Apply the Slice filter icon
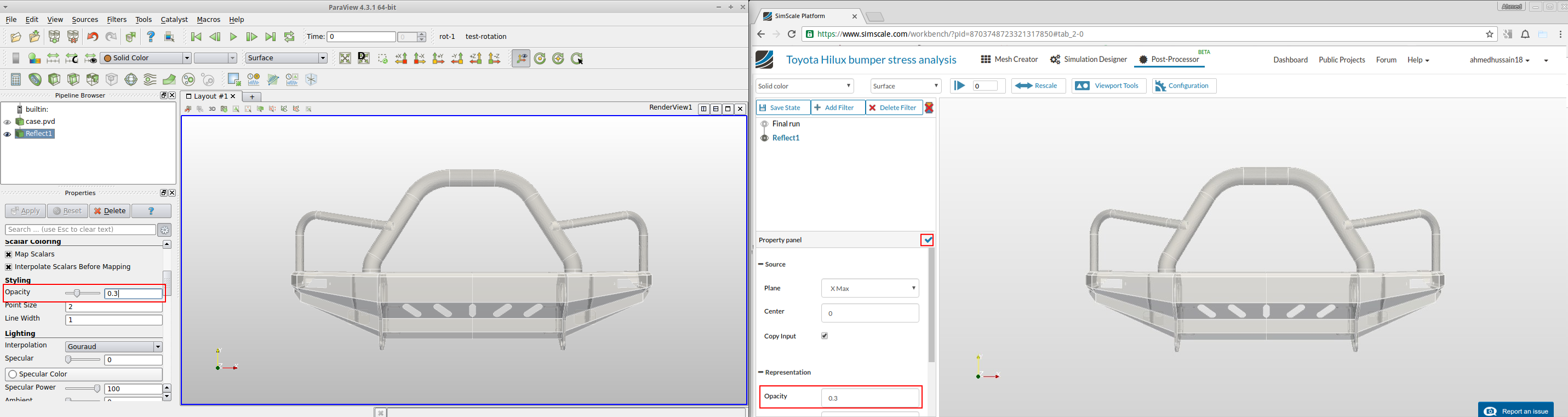 73,79
